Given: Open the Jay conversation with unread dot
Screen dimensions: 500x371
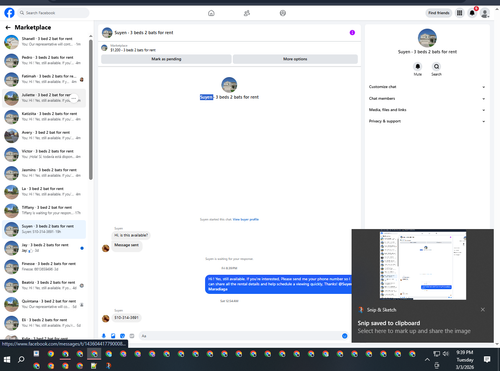Looking at the screenshot, I should pos(44,248).
